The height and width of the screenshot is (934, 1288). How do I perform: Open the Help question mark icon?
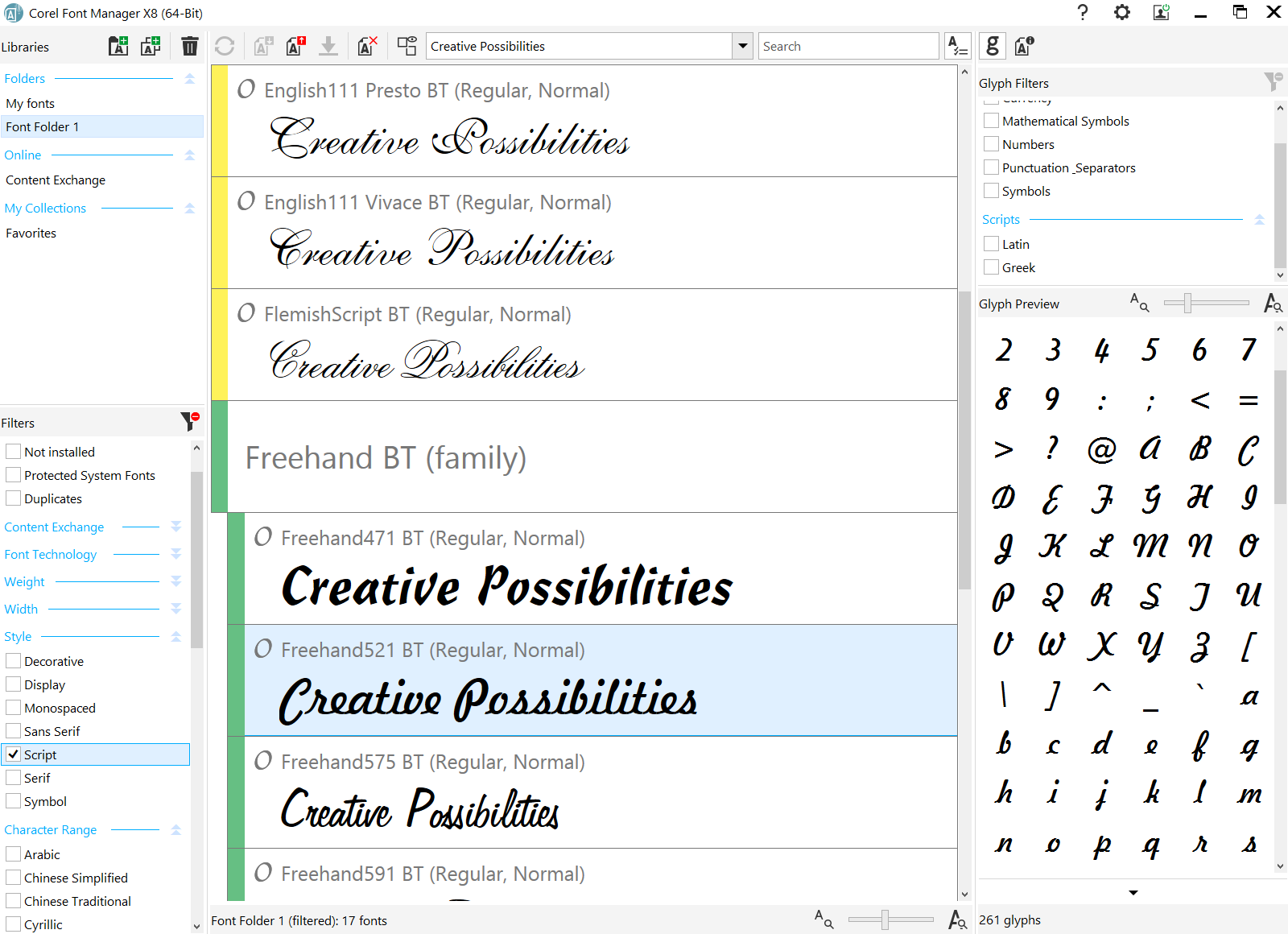tap(1083, 12)
